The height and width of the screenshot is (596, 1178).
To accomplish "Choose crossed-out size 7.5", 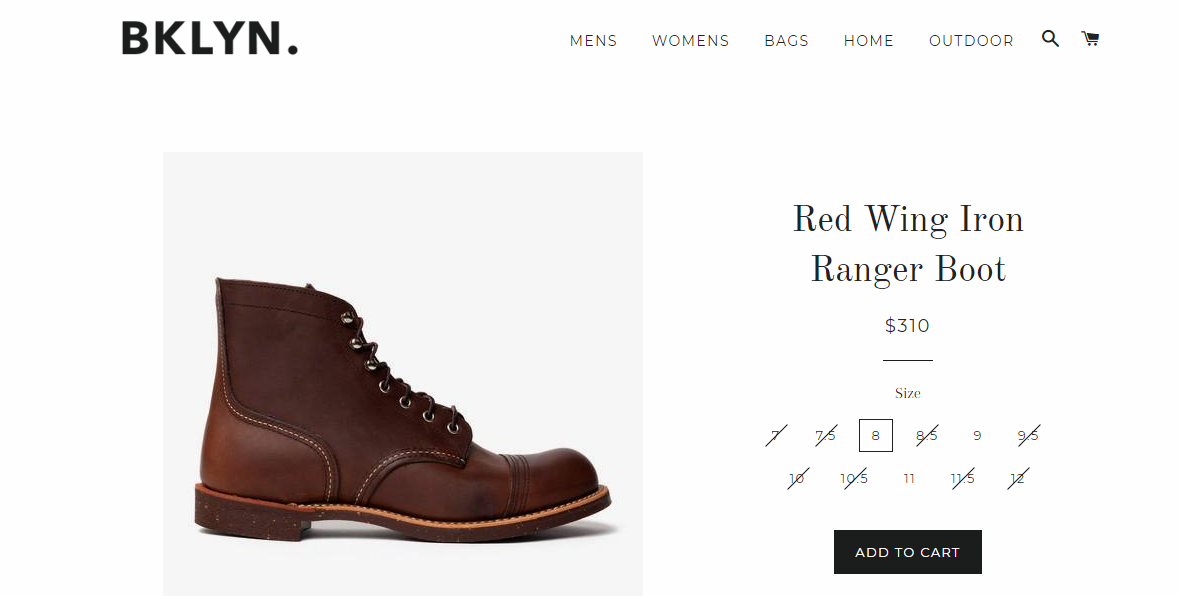I will 826,435.
